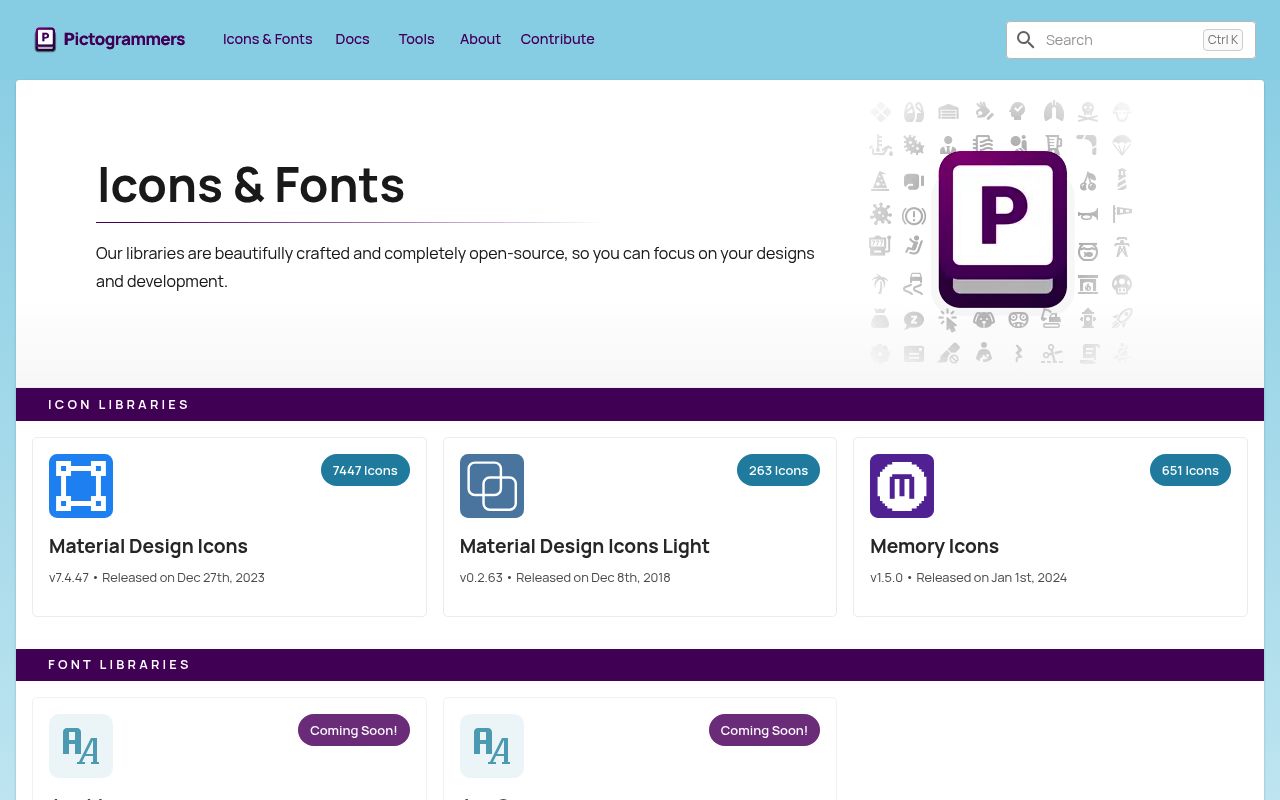This screenshot has height=800, width=1280.
Task: Click the Memory Icons purple logo
Action: [x=902, y=486]
